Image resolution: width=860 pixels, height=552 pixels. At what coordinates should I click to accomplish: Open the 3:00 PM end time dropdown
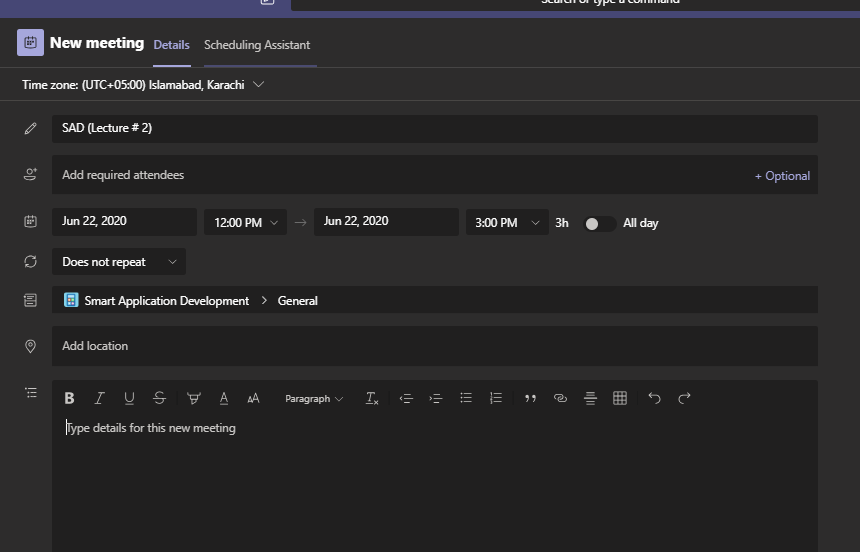507,222
